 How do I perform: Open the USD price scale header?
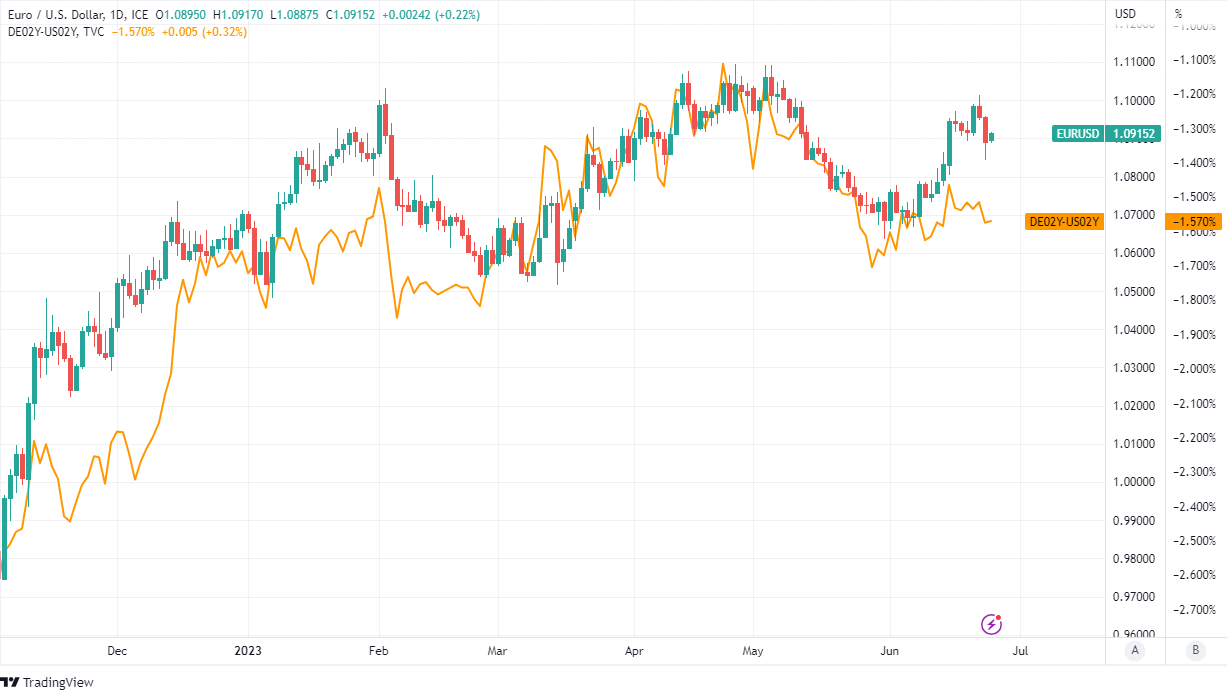tap(1125, 14)
